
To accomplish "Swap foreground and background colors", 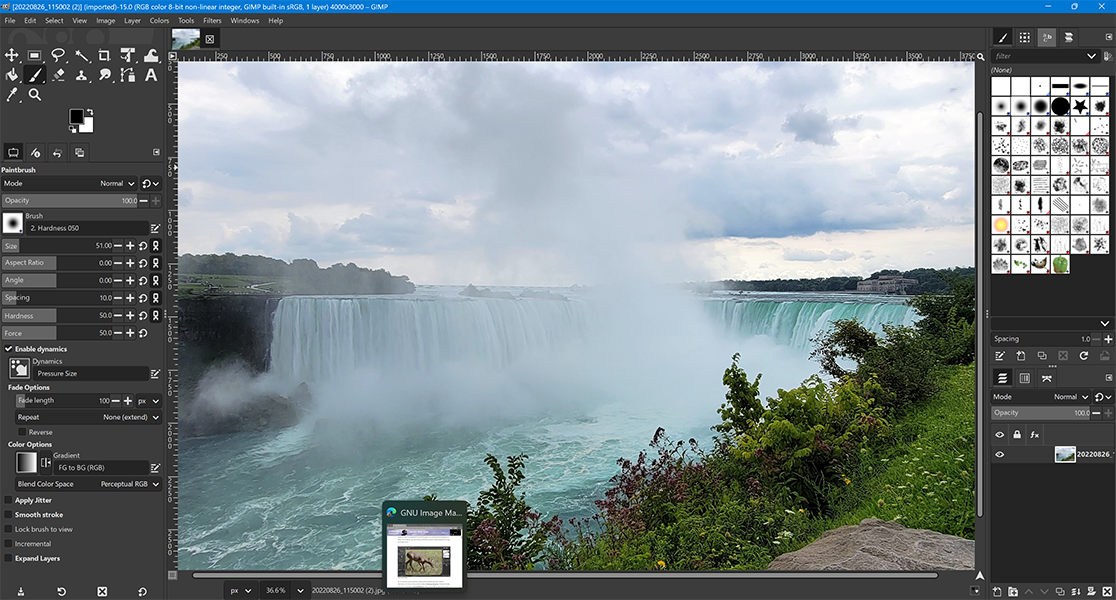I will click(x=90, y=112).
